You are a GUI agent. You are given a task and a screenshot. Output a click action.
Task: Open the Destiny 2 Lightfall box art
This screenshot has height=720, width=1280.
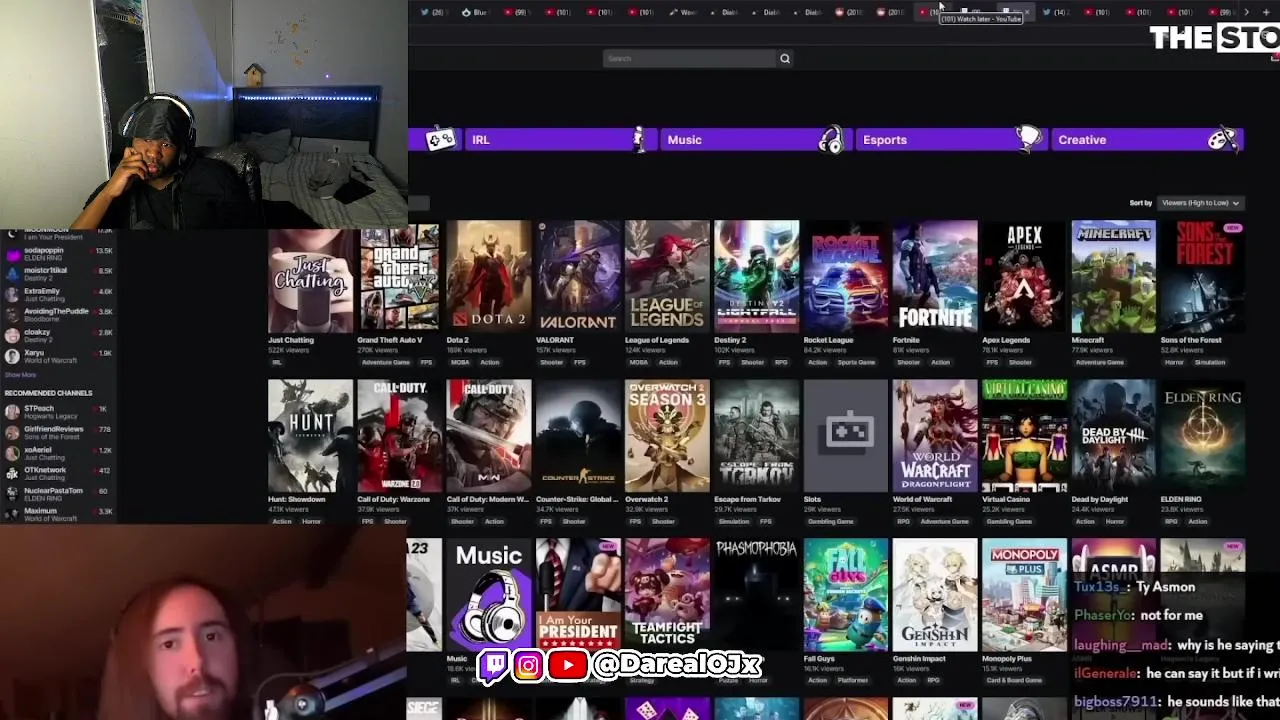[x=756, y=277]
